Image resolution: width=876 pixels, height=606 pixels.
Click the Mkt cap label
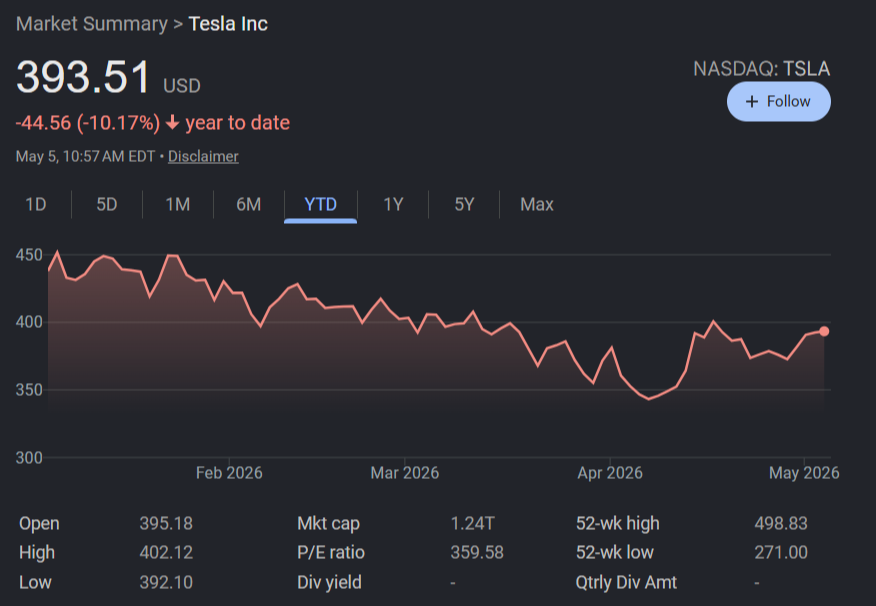click(328, 523)
